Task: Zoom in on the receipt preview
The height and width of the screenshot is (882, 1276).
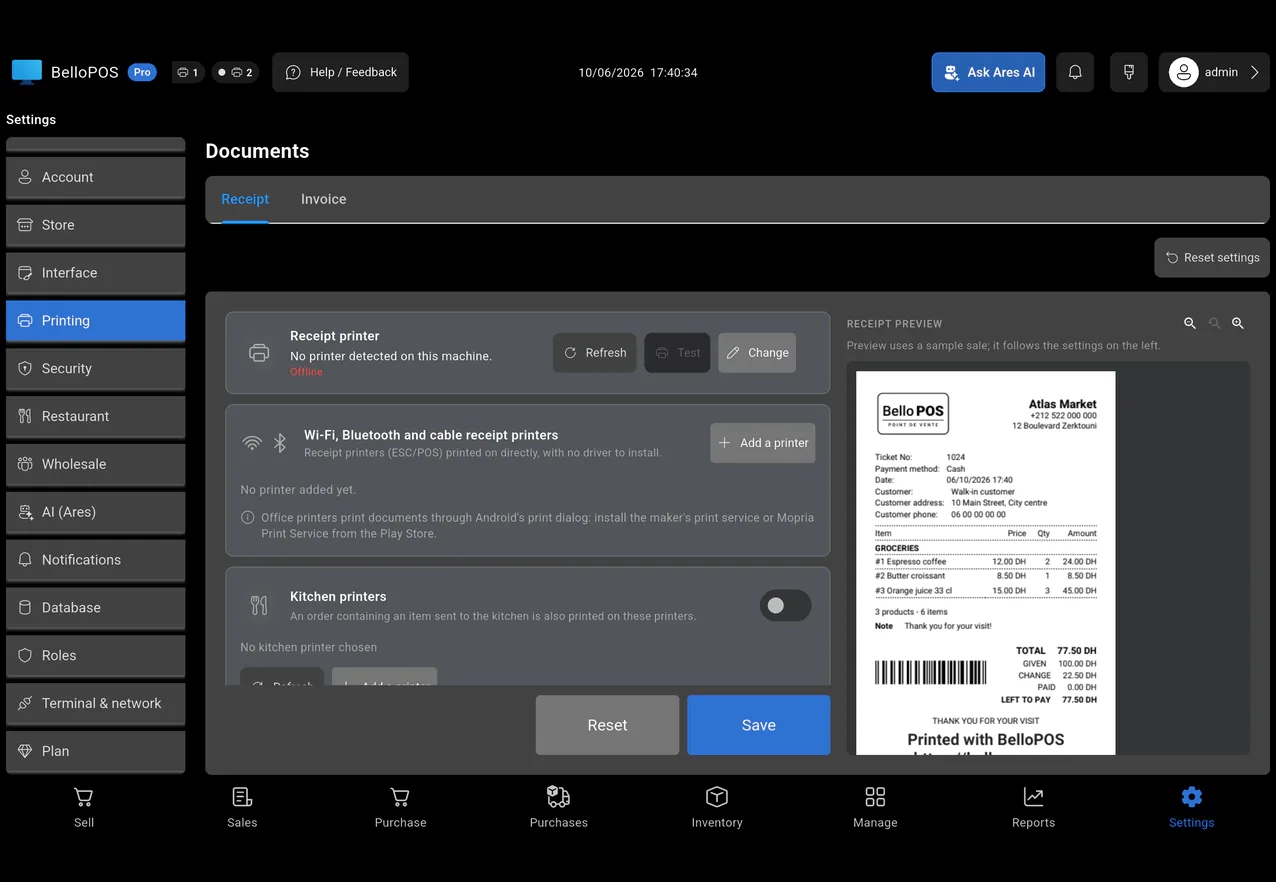Action: (1238, 323)
